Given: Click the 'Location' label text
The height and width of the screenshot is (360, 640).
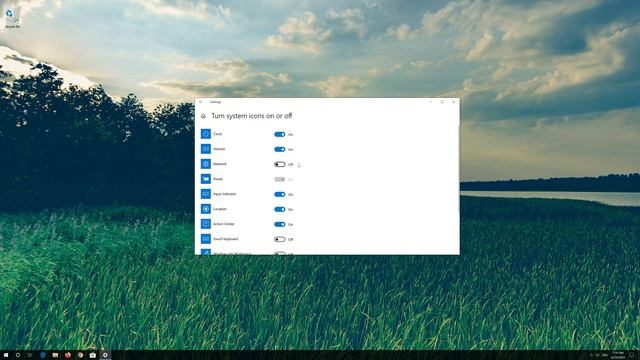Looking at the screenshot, I should [x=220, y=209].
